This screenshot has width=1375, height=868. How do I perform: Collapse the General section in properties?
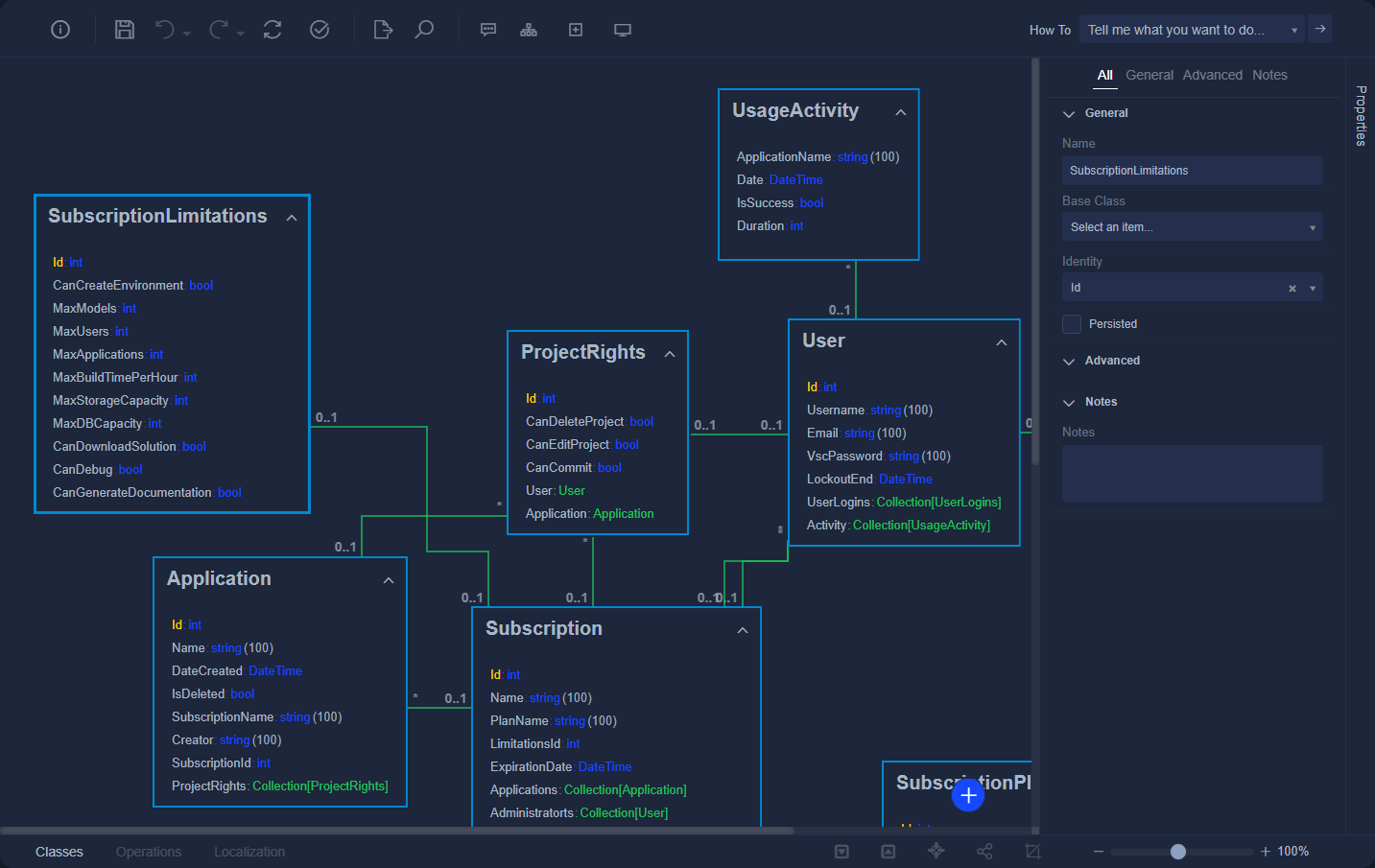click(x=1069, y=113)
